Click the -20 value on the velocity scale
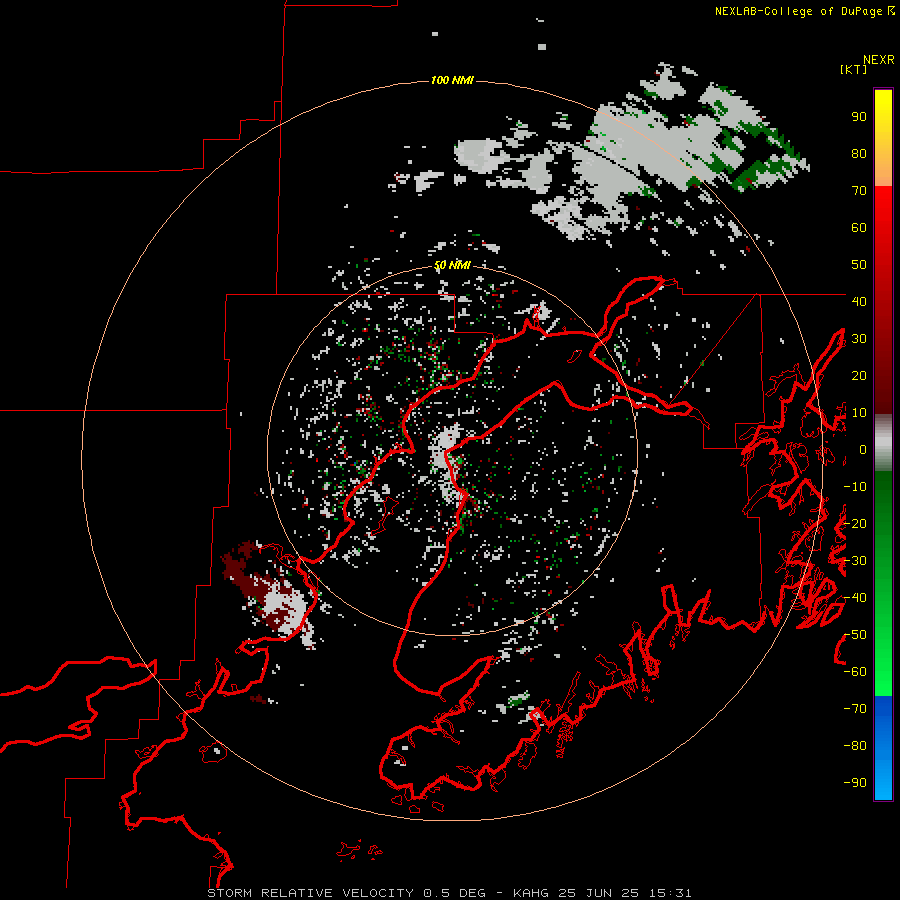Screen dimensions: 900x900 855,524
